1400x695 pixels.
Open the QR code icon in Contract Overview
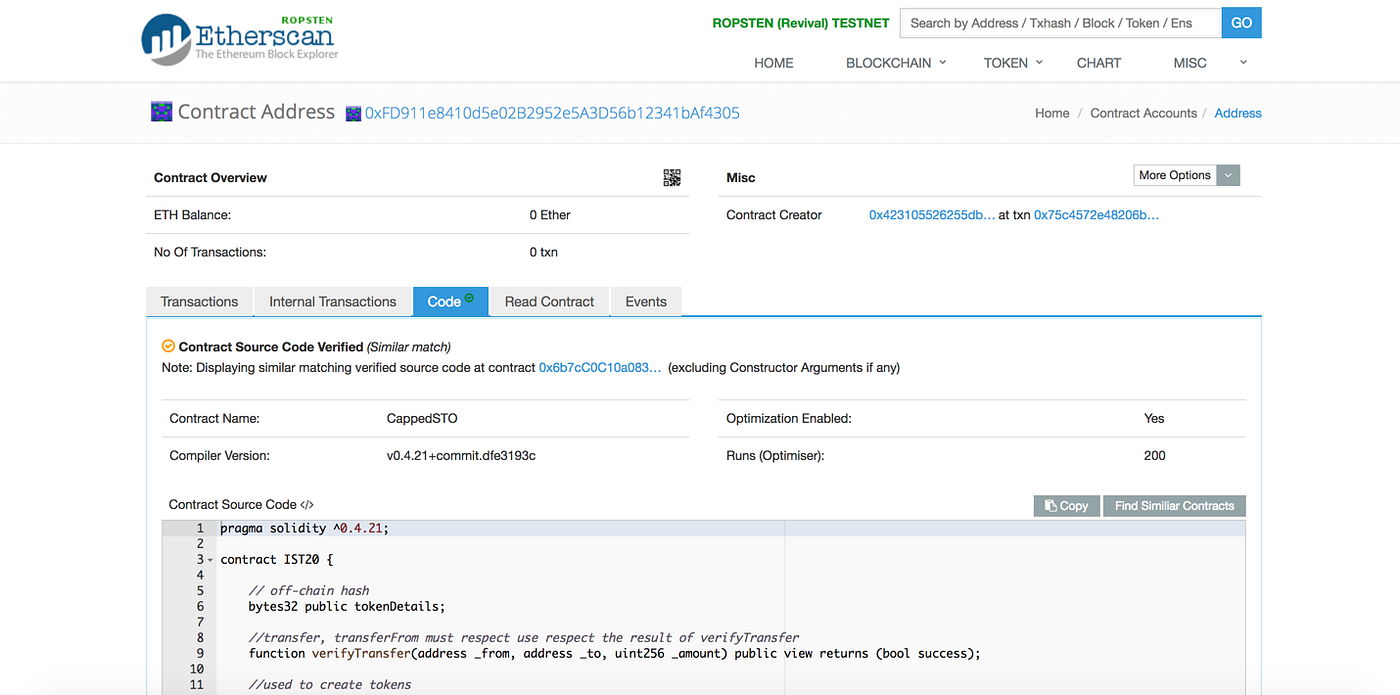click(x=672, y=177)
